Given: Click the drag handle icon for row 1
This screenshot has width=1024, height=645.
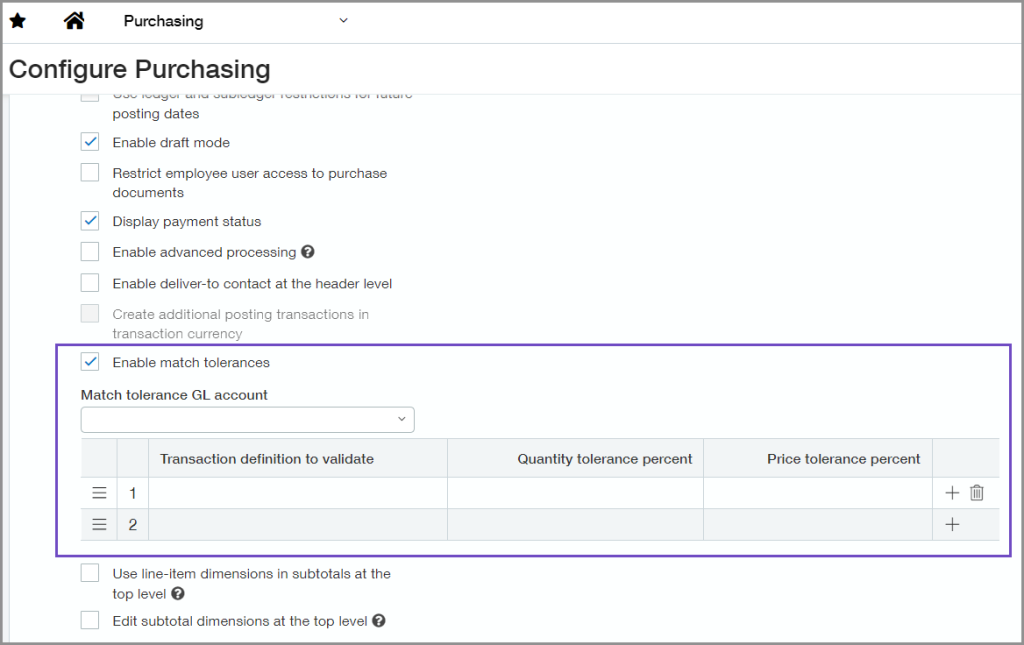Looking at the screenshot, I should point(98,492).
